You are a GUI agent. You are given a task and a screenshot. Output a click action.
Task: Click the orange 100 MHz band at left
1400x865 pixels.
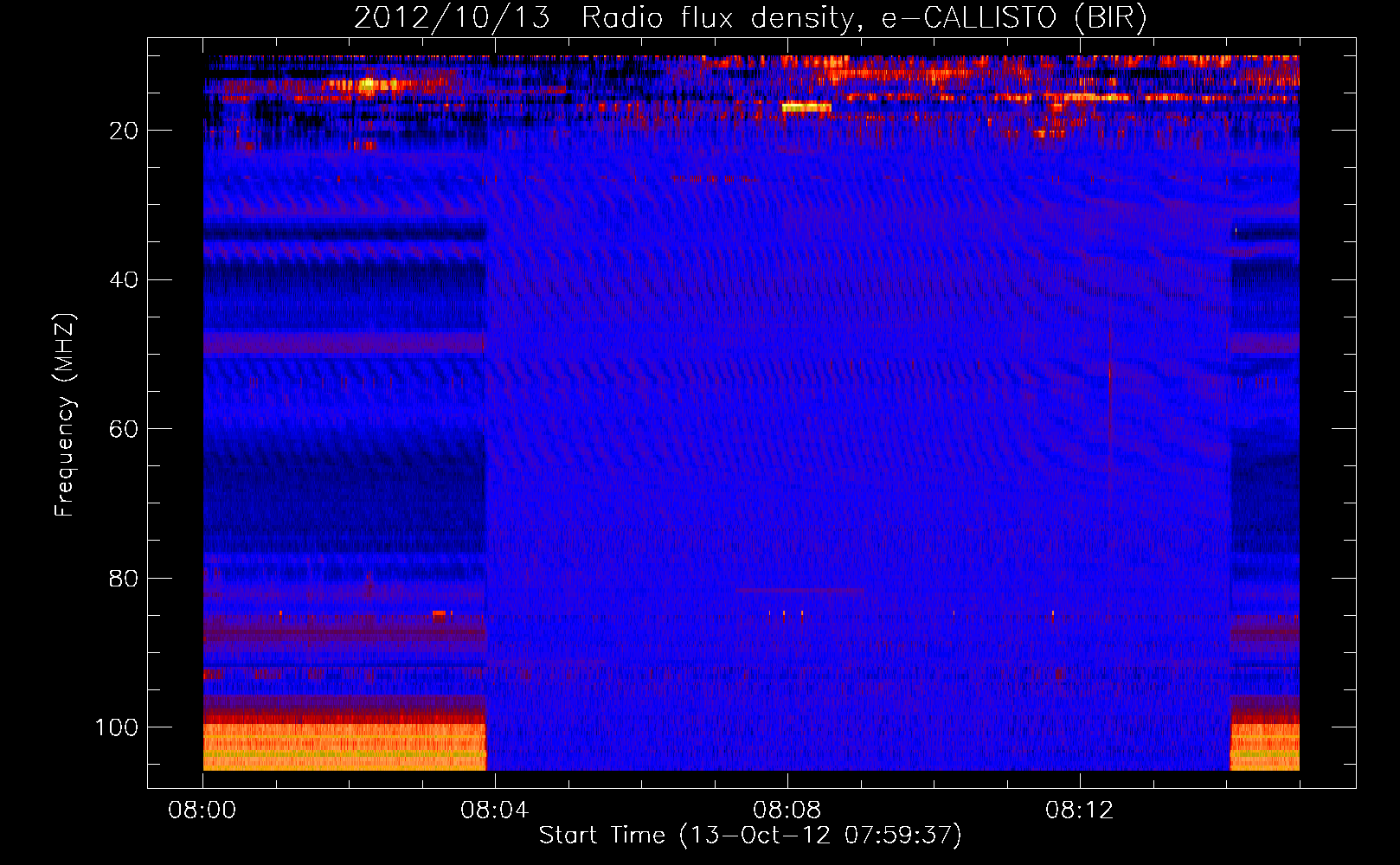coord(344,746)
